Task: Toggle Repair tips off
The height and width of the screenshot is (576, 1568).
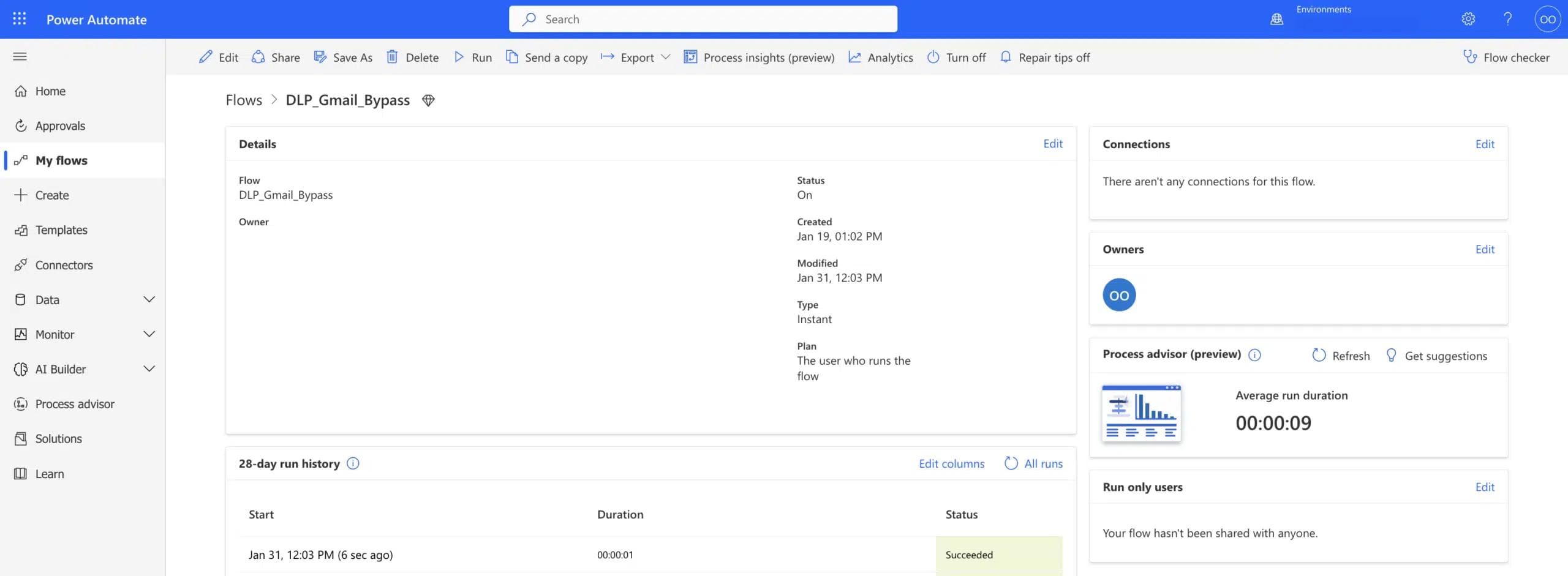Action: click(x=1044, y=58)
